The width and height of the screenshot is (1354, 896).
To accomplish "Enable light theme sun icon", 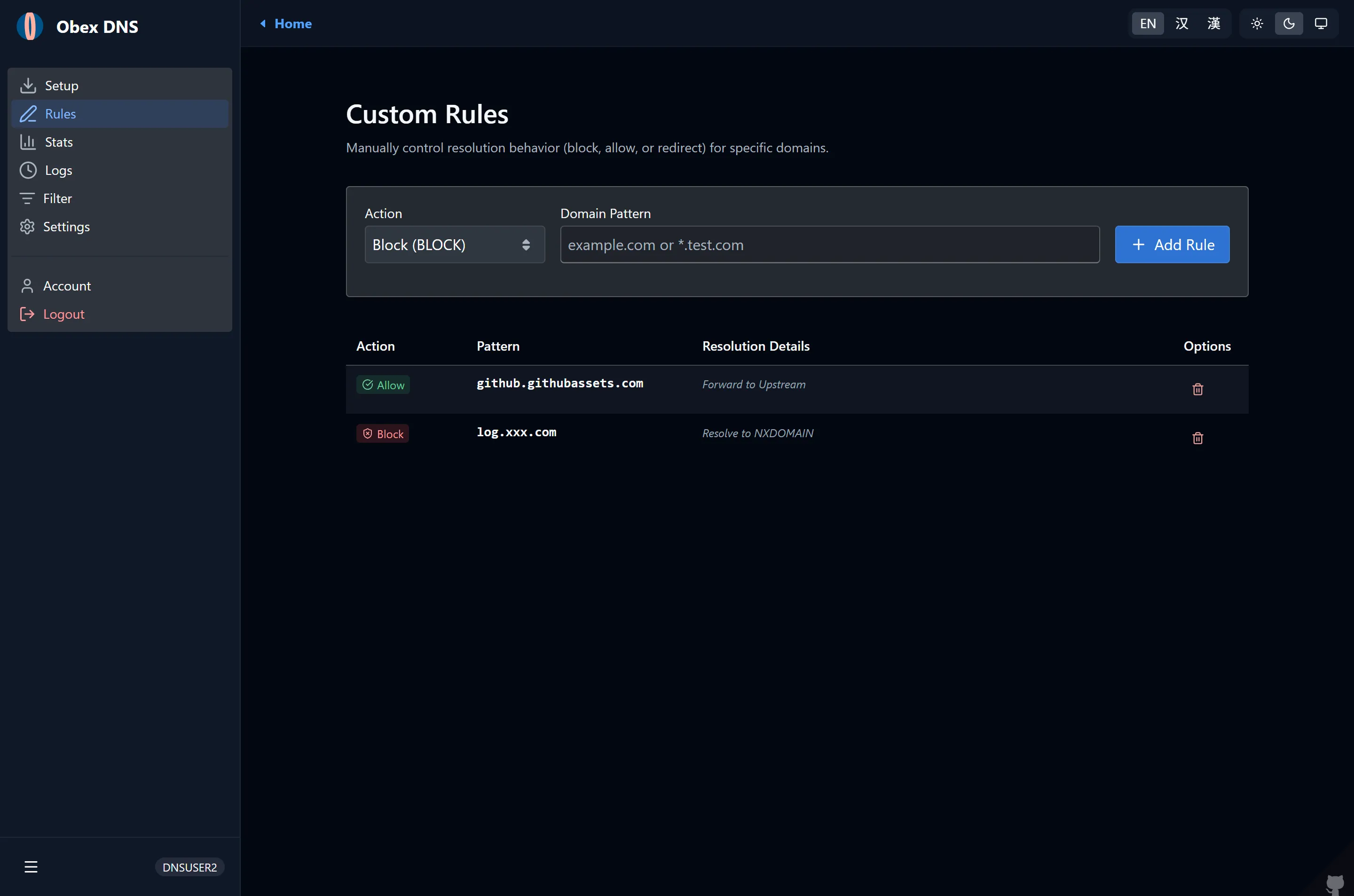I will [1257, 24].
